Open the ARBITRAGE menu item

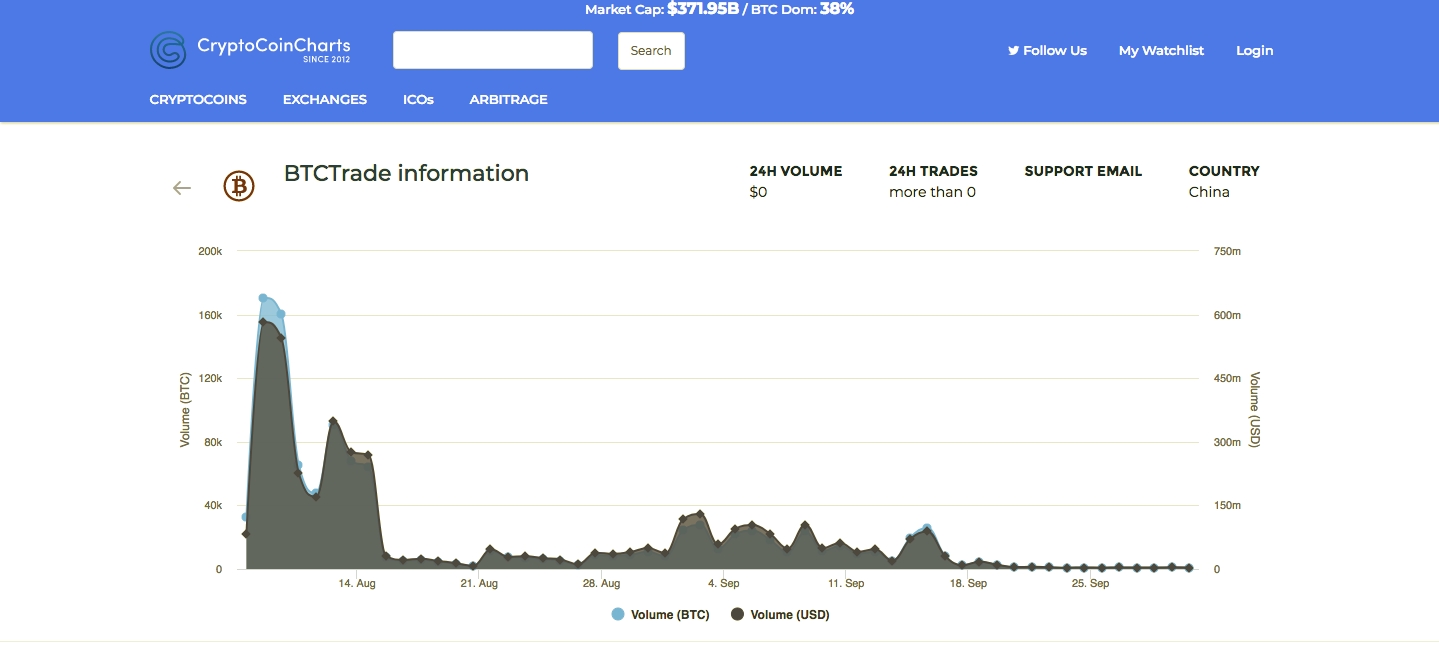[509, 99]
